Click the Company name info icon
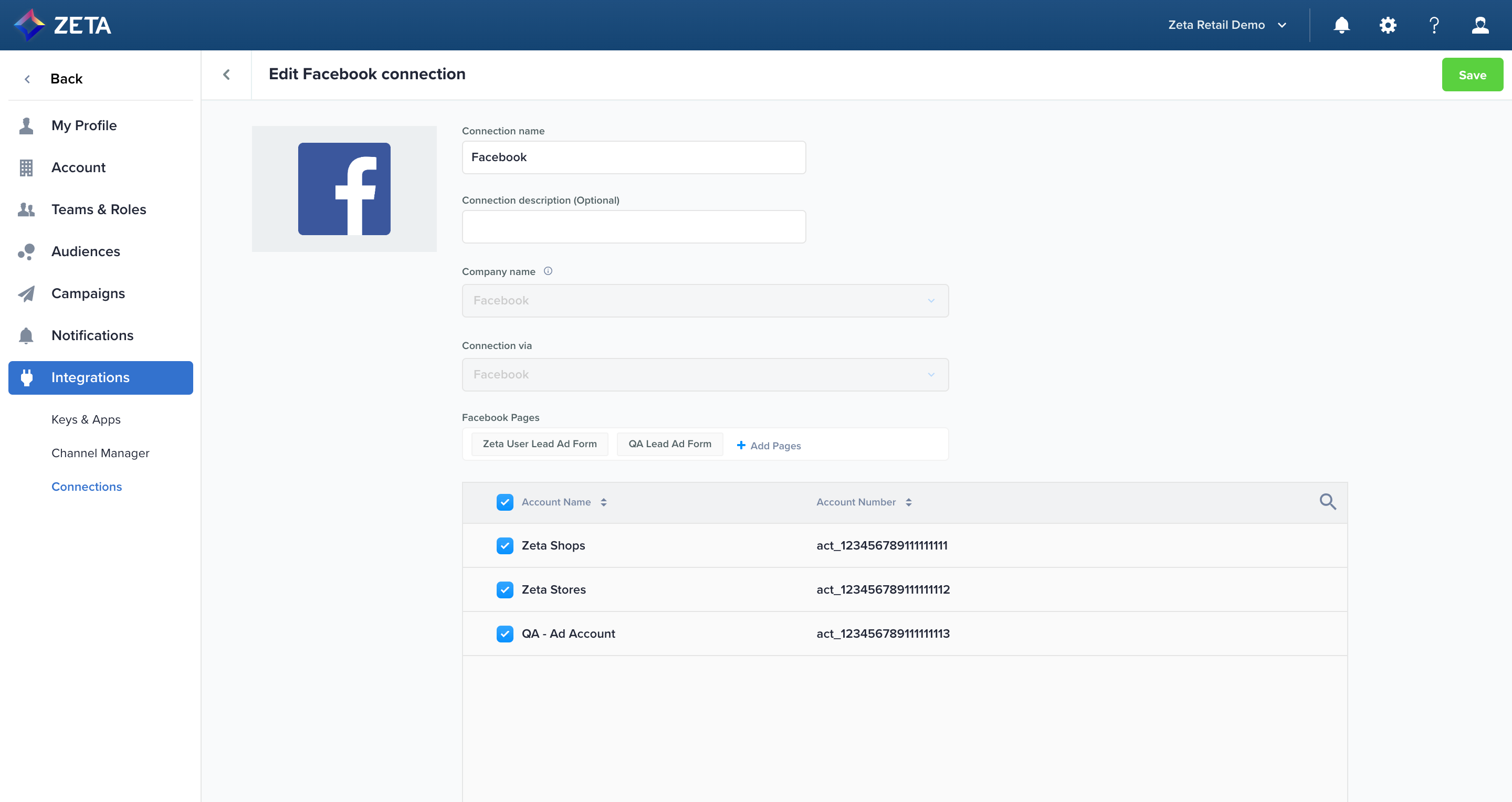This screenshot has height=802, width=1512. pos(548,271)
